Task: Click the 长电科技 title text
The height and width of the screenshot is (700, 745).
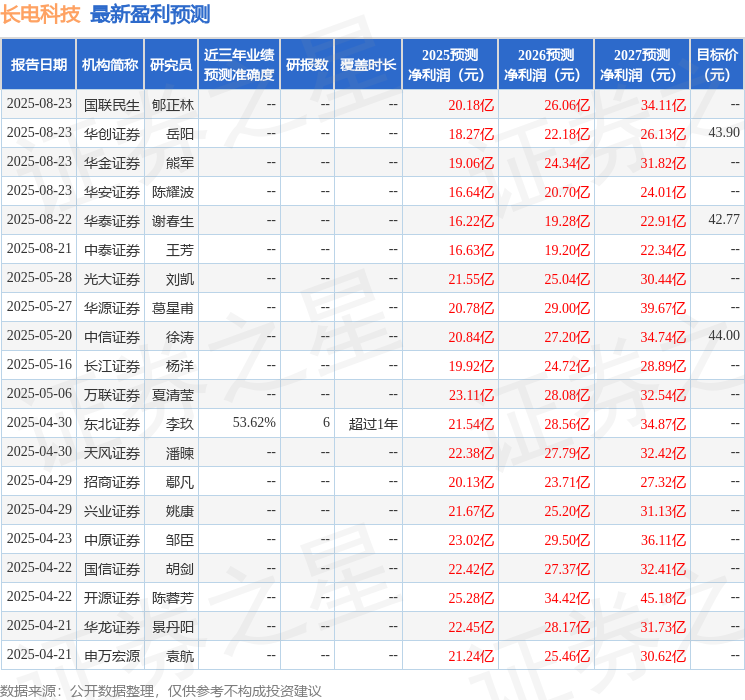Action: (x=40, y=14)
